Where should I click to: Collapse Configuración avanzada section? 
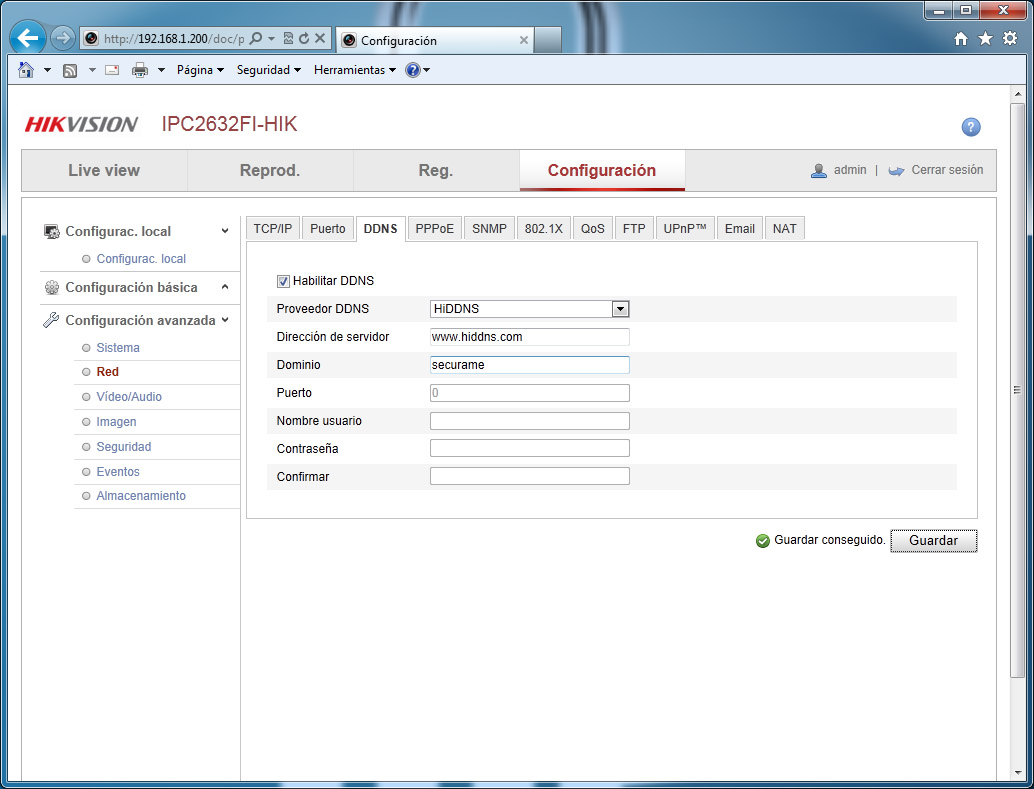tap(225, 320)
